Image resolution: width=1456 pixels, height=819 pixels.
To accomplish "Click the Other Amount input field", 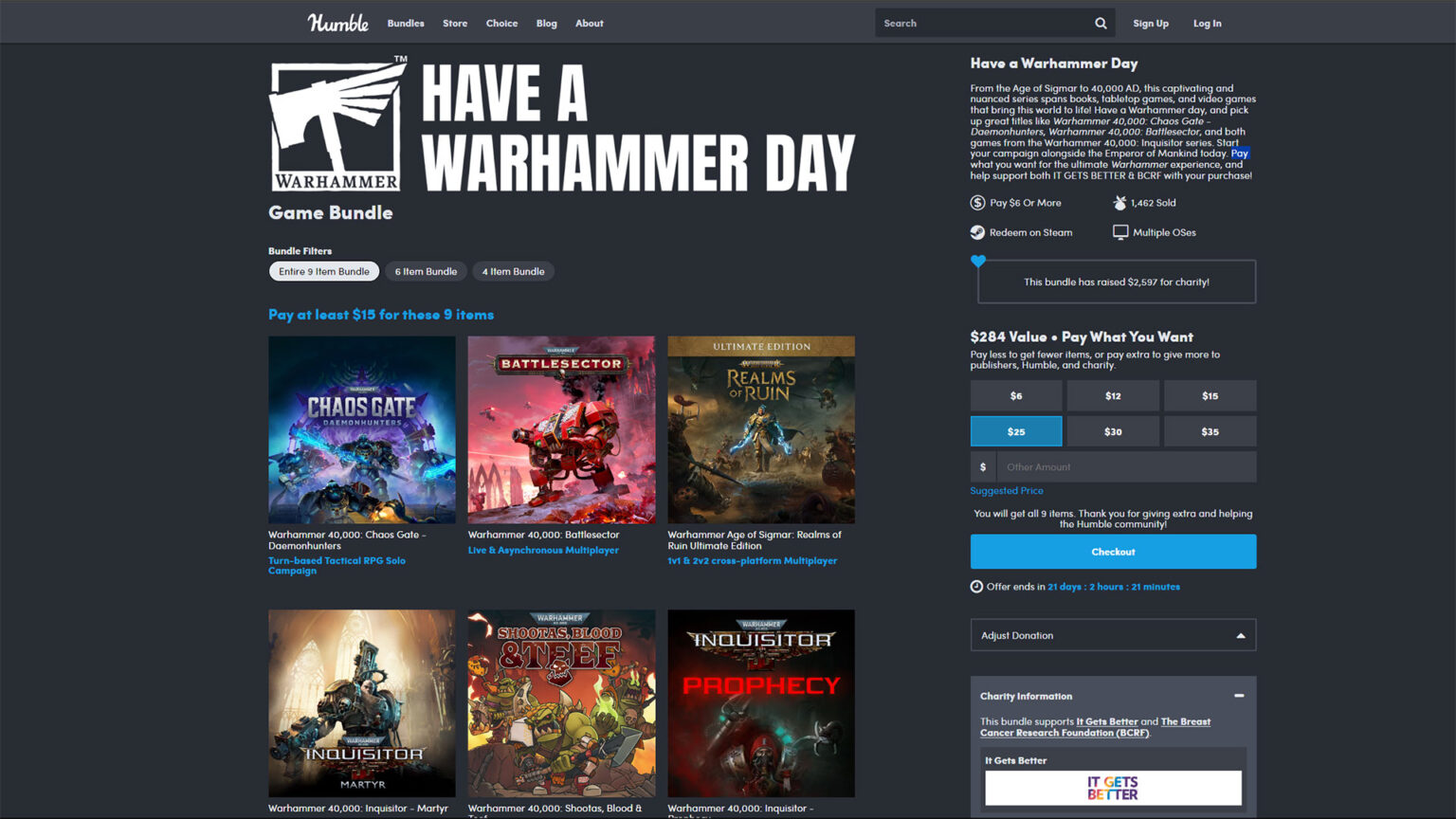I will point(1126,466).
